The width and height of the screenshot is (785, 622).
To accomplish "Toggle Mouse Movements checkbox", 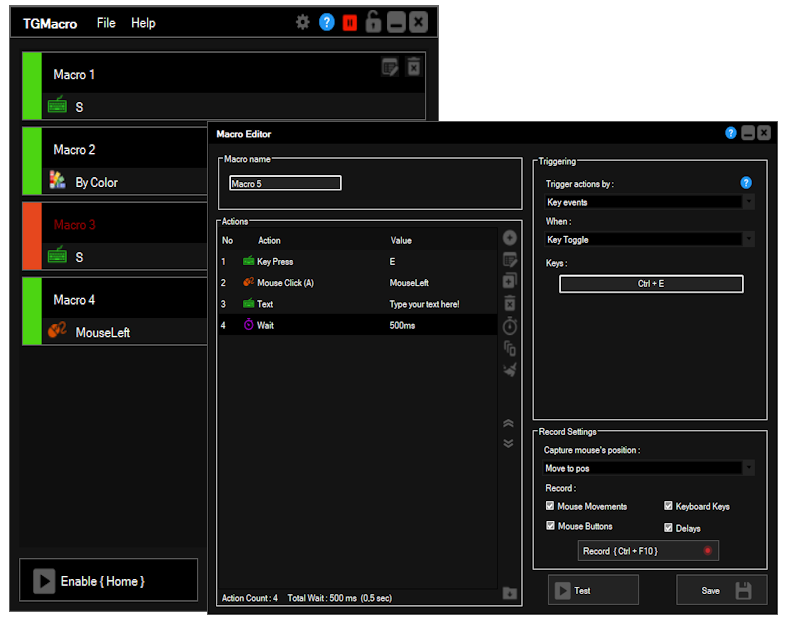I will point(550,506).
